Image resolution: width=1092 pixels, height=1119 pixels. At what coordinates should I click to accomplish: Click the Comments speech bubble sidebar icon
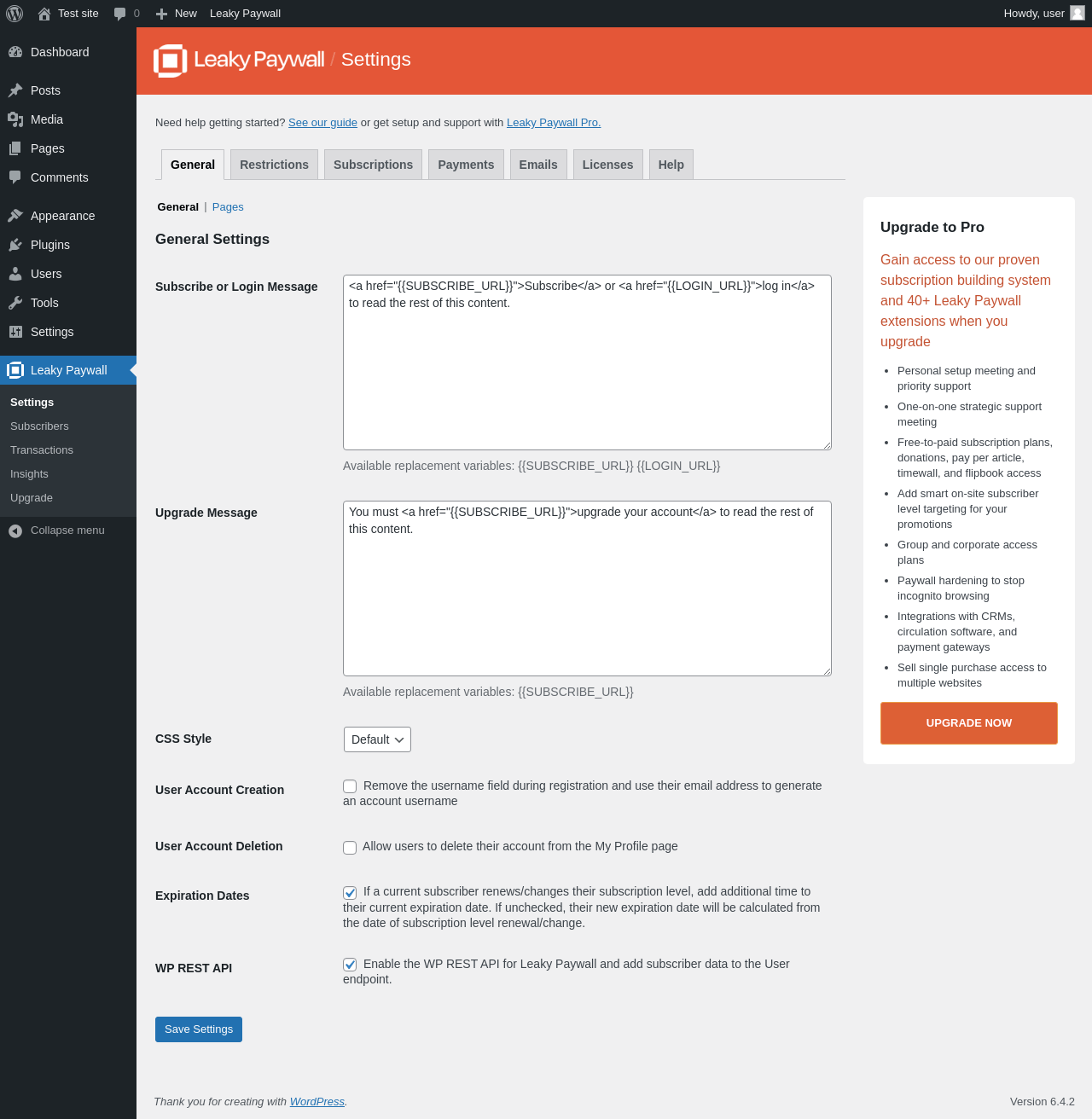click(15, 177)
